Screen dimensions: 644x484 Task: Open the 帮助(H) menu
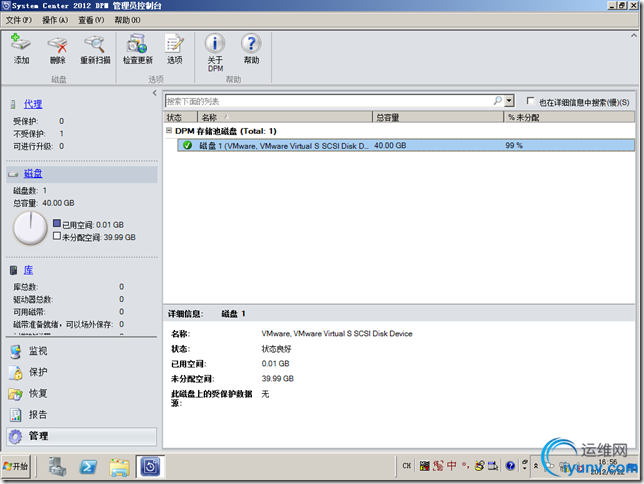point(127,20)
